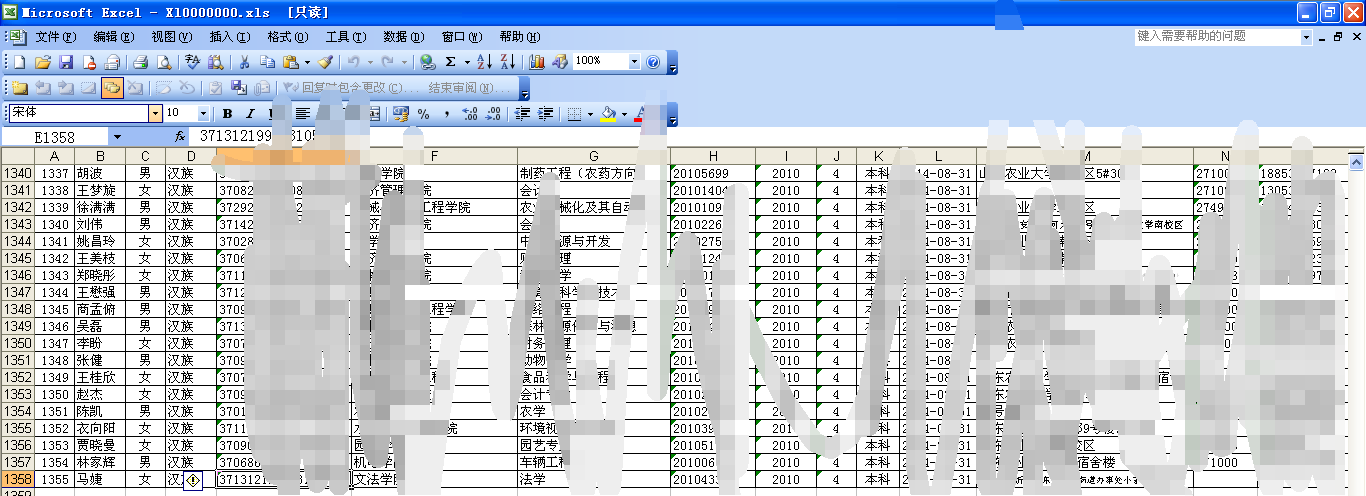Show the Drawing toolbar
The image size is (1366, 496).
(x=560, y=62)
